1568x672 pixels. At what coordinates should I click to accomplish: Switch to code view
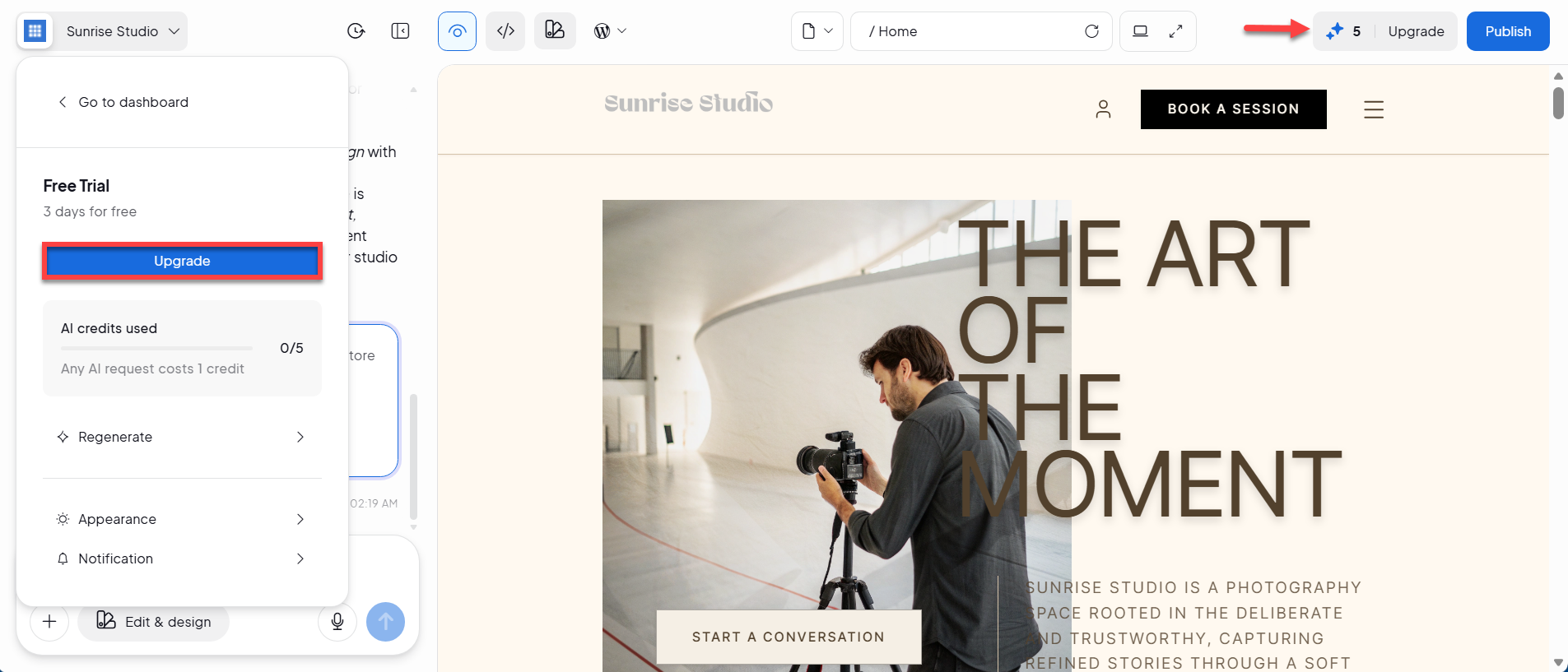505,31
